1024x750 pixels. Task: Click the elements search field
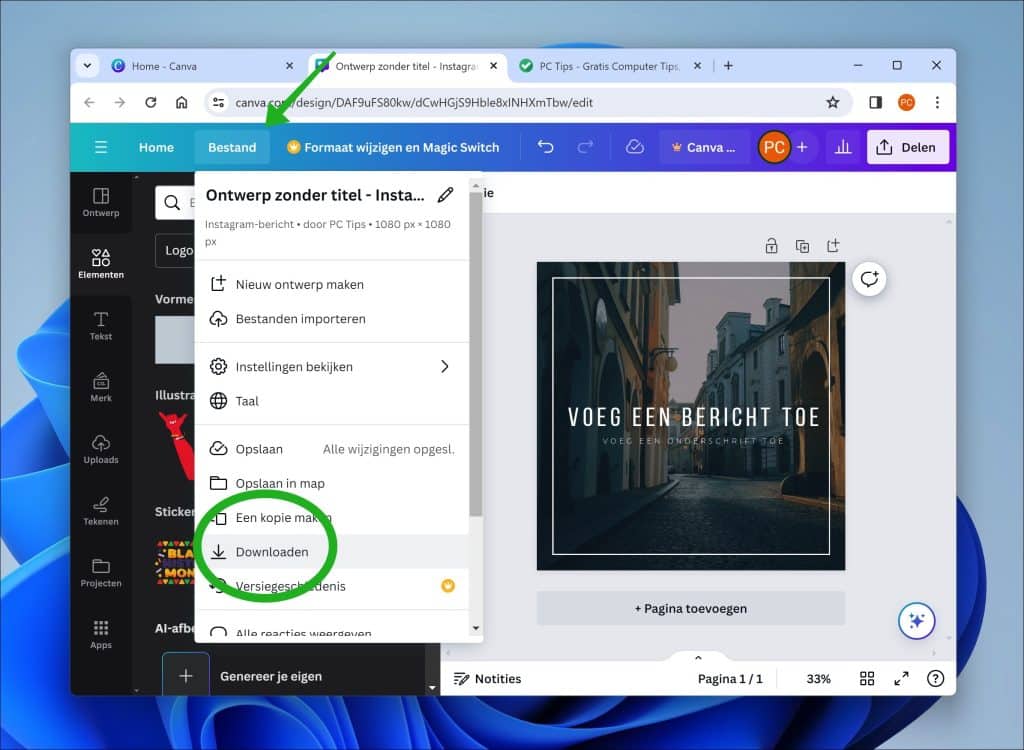point(175,203)
